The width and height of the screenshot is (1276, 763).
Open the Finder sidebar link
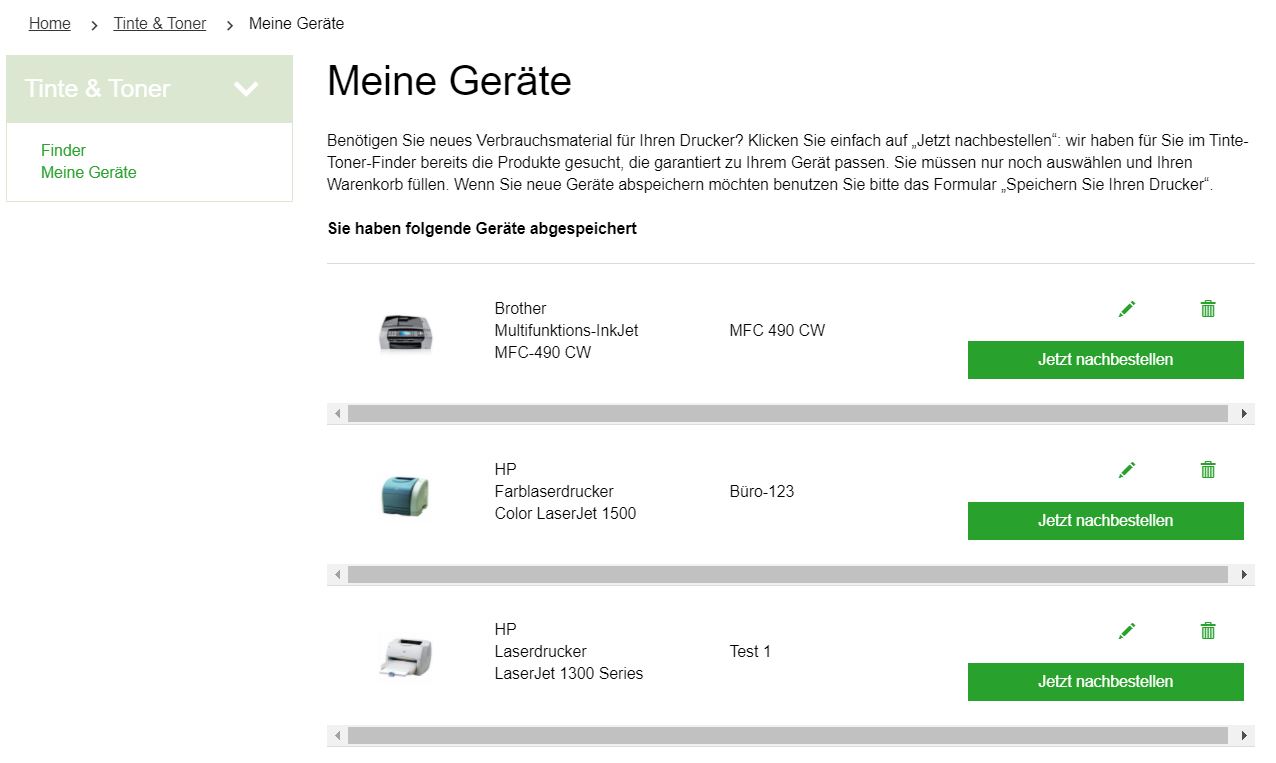point(63,151)
